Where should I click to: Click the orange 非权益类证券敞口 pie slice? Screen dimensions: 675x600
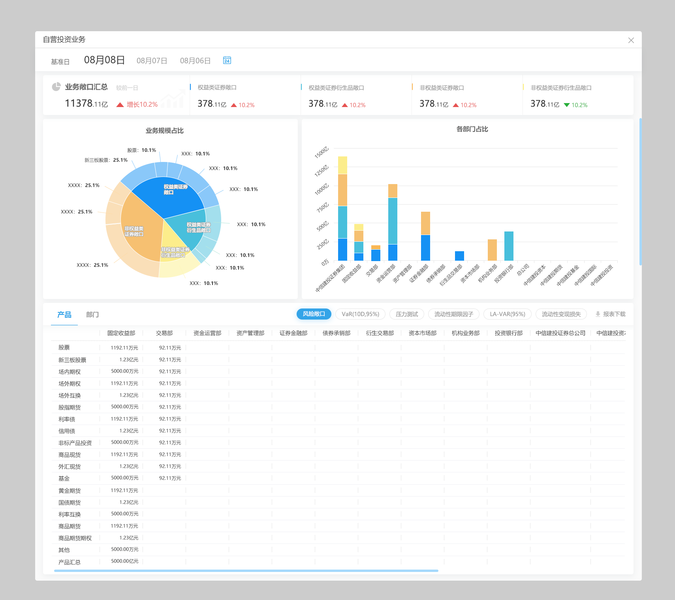(x=140, y=228)
